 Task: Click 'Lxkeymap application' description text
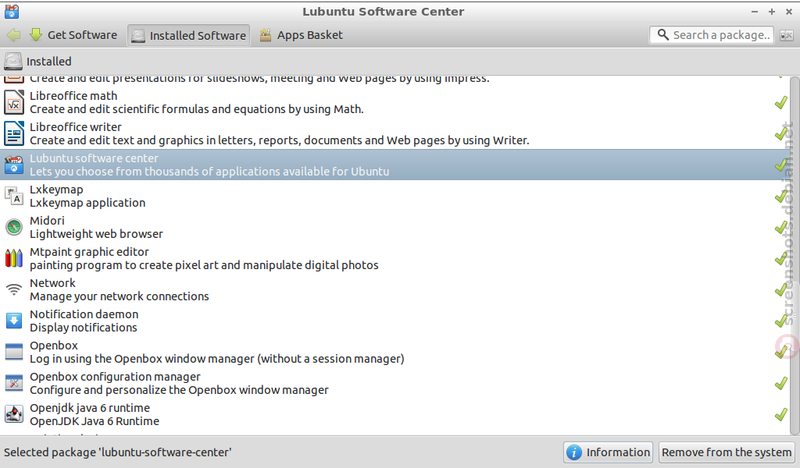pos(87,203)
